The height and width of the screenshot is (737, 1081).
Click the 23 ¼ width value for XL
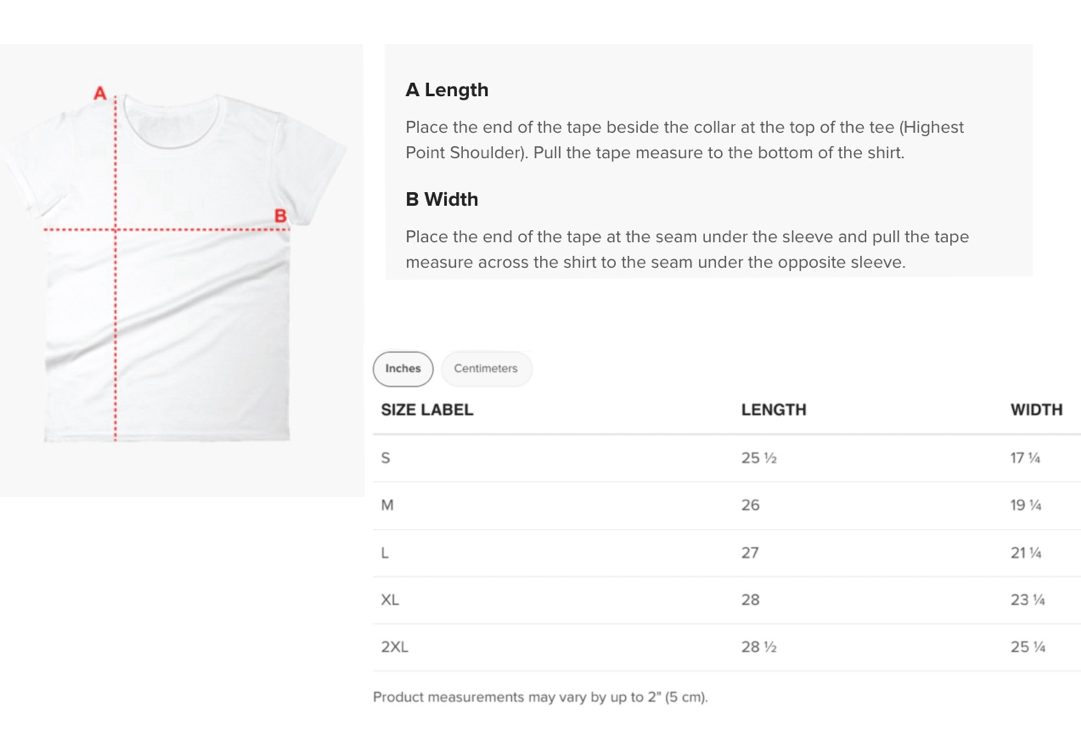[1028, 600]
